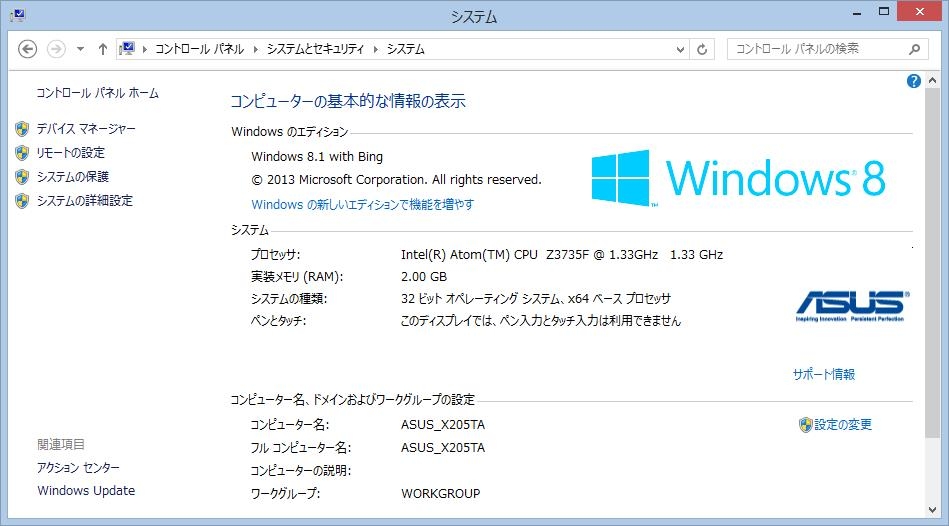This screenshot has height=526, width=949.
Task: Click shield icon beside リモートの設定
Action: [x=22, y=153]
